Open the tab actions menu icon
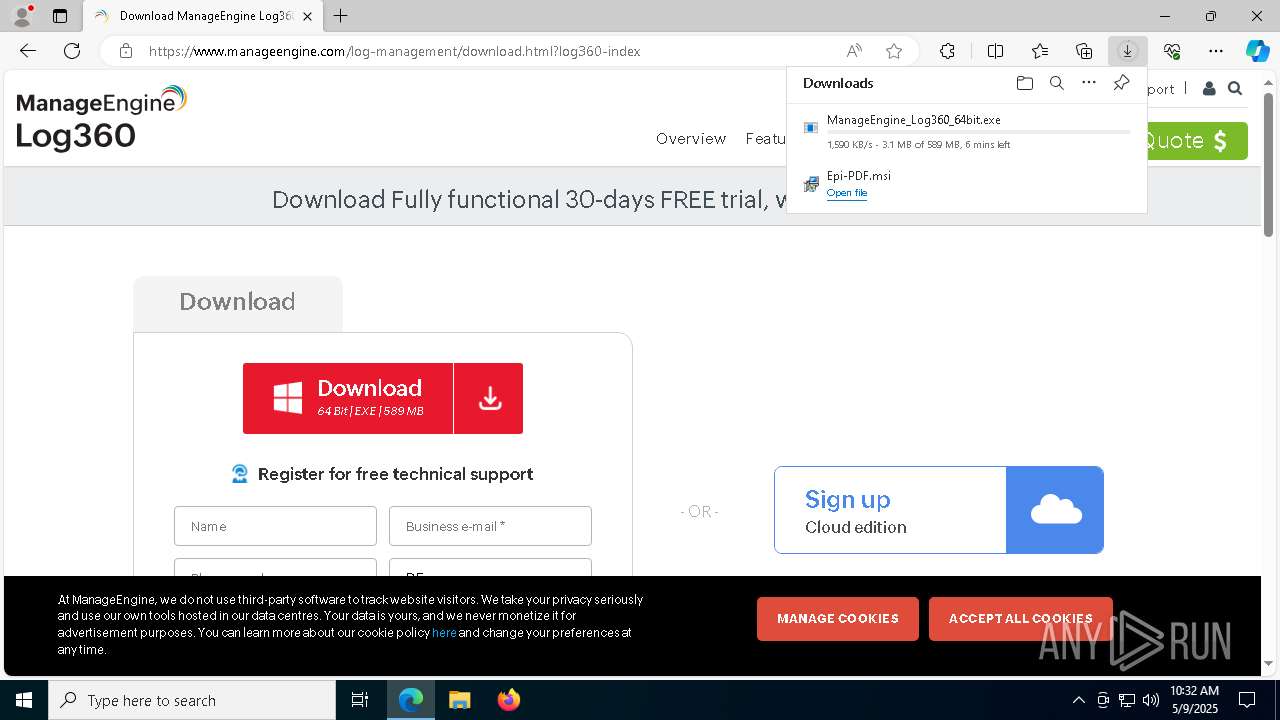This screenshot has width=1280, height=720. 60,16
